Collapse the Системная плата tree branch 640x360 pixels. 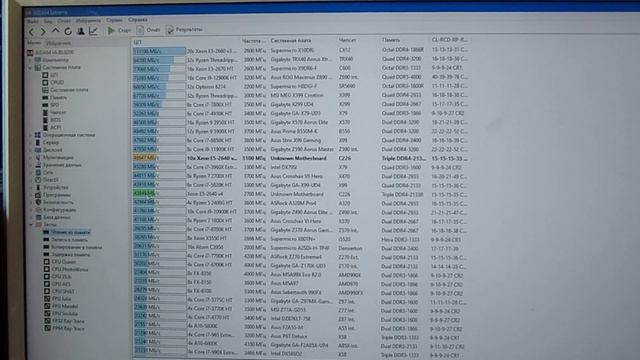pyautogui.click(x=30, y=67)
